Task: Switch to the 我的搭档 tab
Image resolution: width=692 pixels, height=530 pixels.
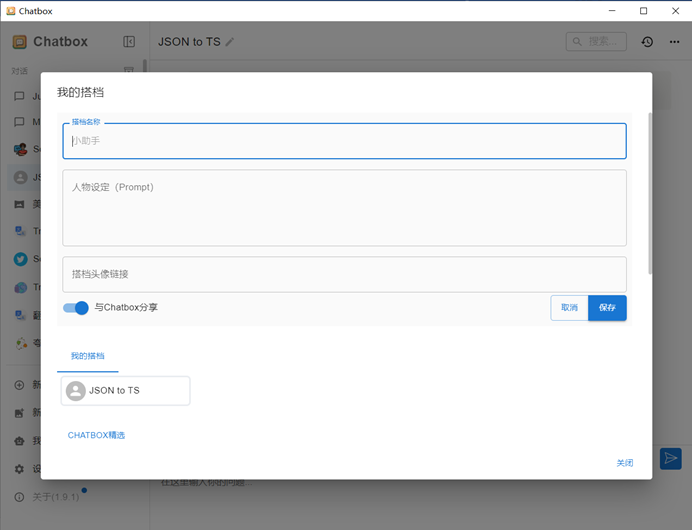Action: [88, 356]
